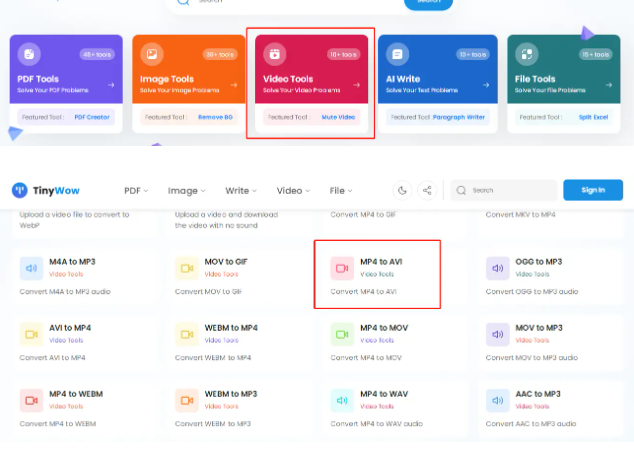The image size is (634, 468).
Task: Expand the PDF dropdown menu
Action: click(x=136, y=191)
